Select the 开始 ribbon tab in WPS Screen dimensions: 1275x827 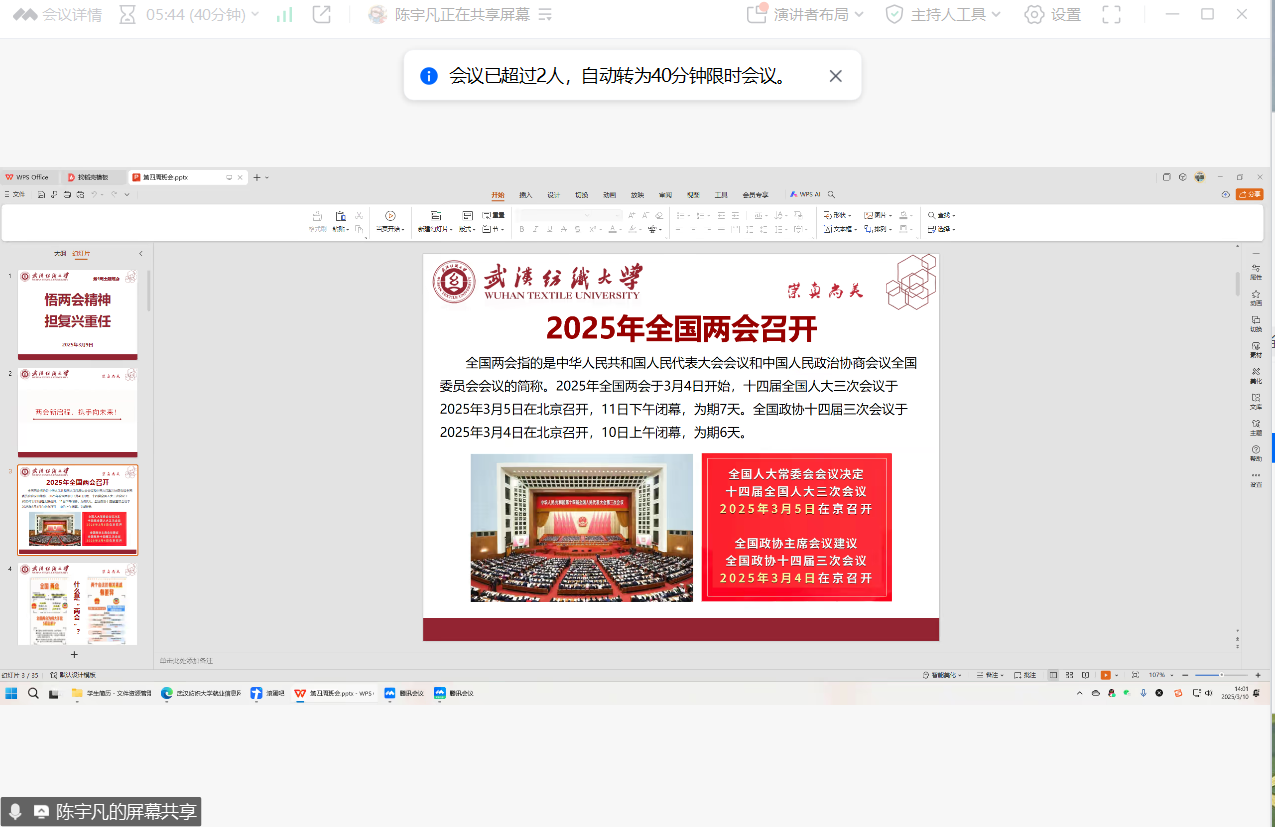pos(497,195)
